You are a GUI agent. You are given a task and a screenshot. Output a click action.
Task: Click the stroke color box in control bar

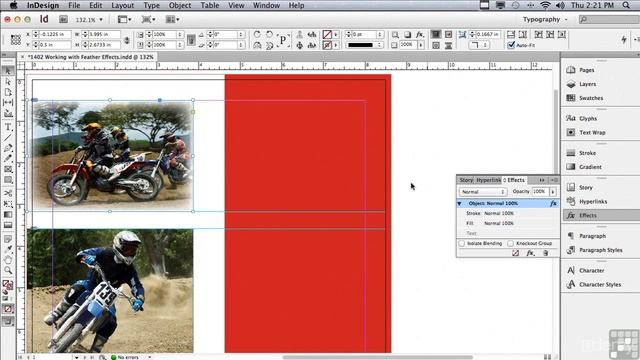click(327, 45)
